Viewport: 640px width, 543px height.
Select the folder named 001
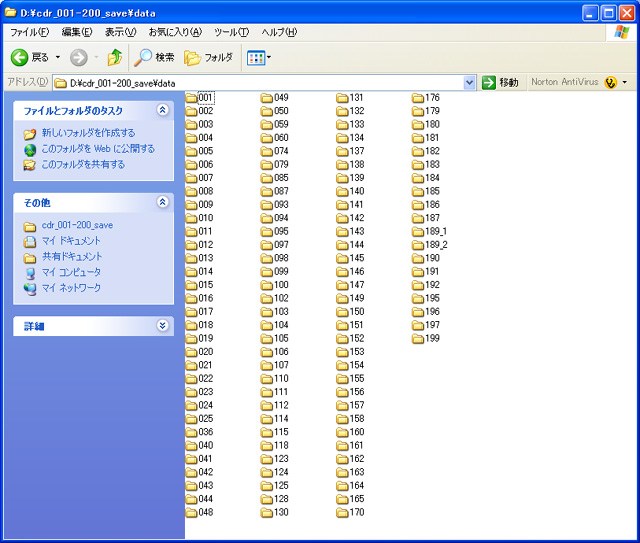coord(204,98)
